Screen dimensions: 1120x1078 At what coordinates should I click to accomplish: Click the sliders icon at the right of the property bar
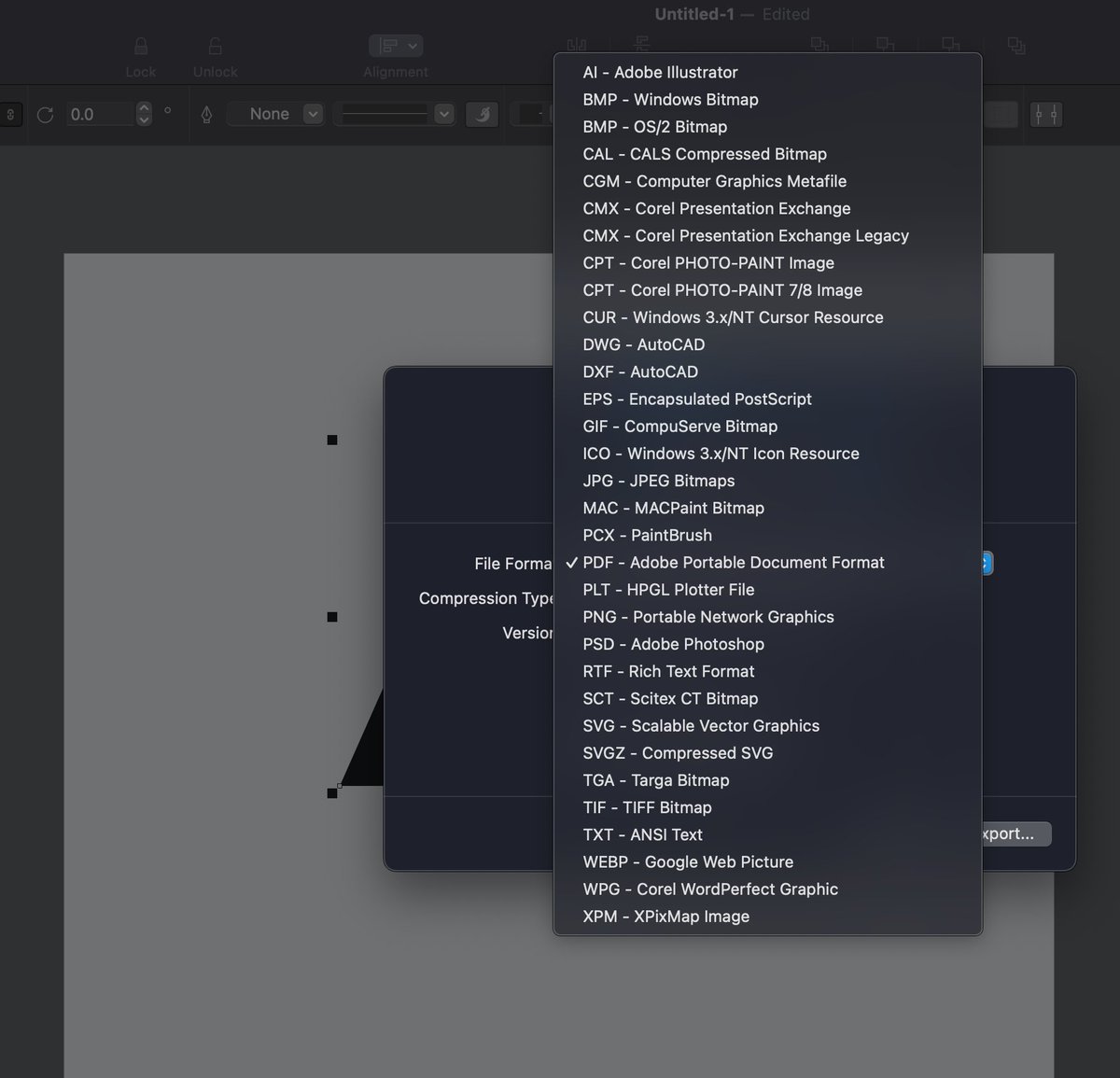click(x=1045, y=114)
